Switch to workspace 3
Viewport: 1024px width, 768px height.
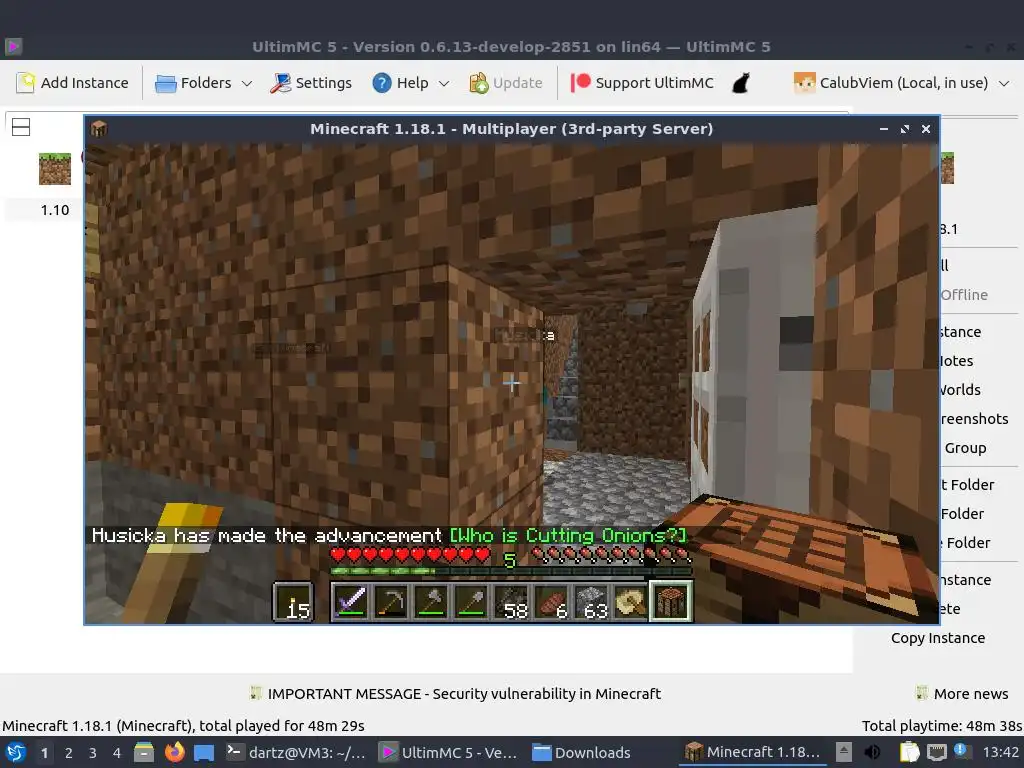[x=93, y=753]
